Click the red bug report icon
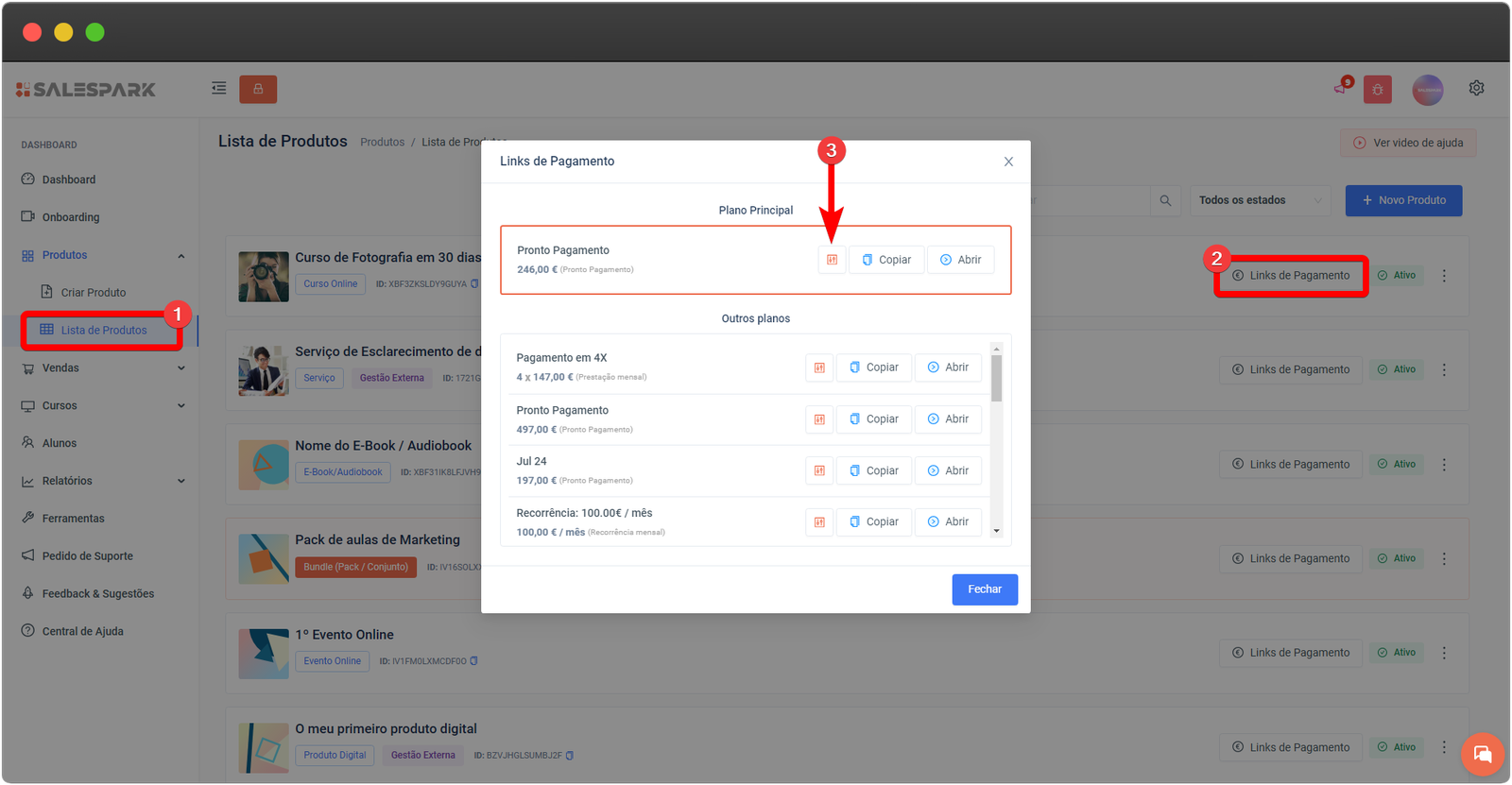 [x=1377, y=90]
